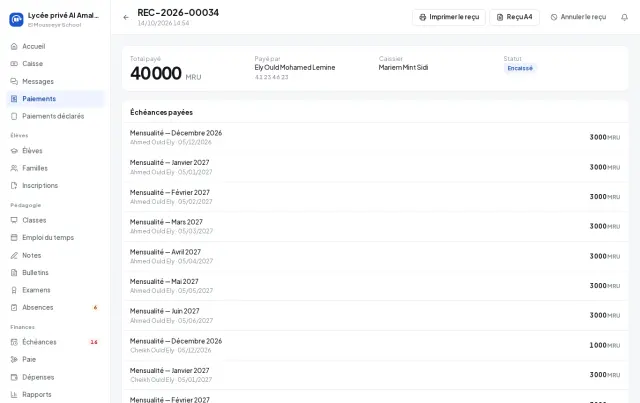Click the Lycée privé Al Amal school name
640x403 pixels.
[x=63, y=16]
